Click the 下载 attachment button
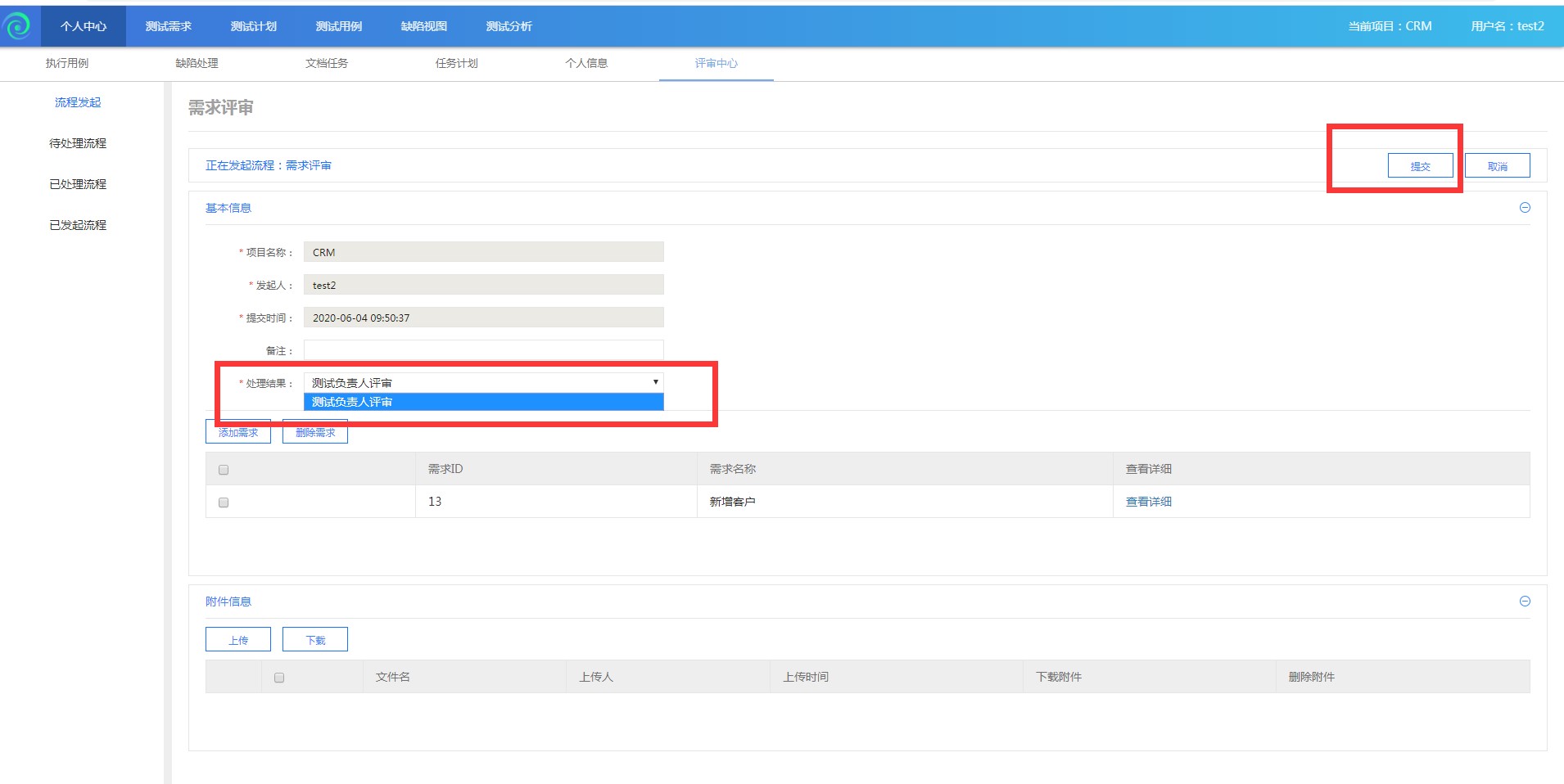The image size is (1564, 784). pos(315,640)
